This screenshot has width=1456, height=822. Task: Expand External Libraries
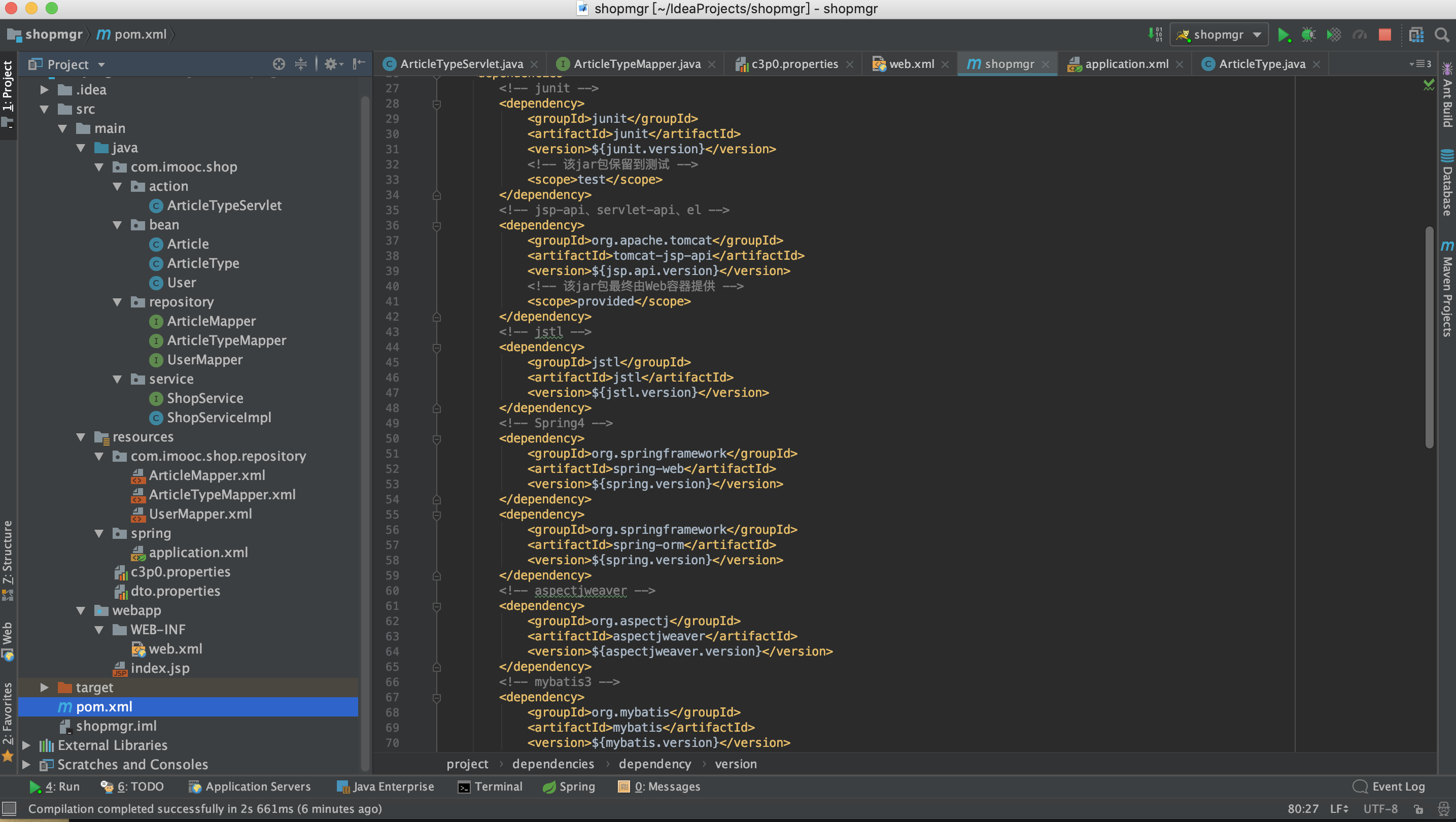(26, 745)
